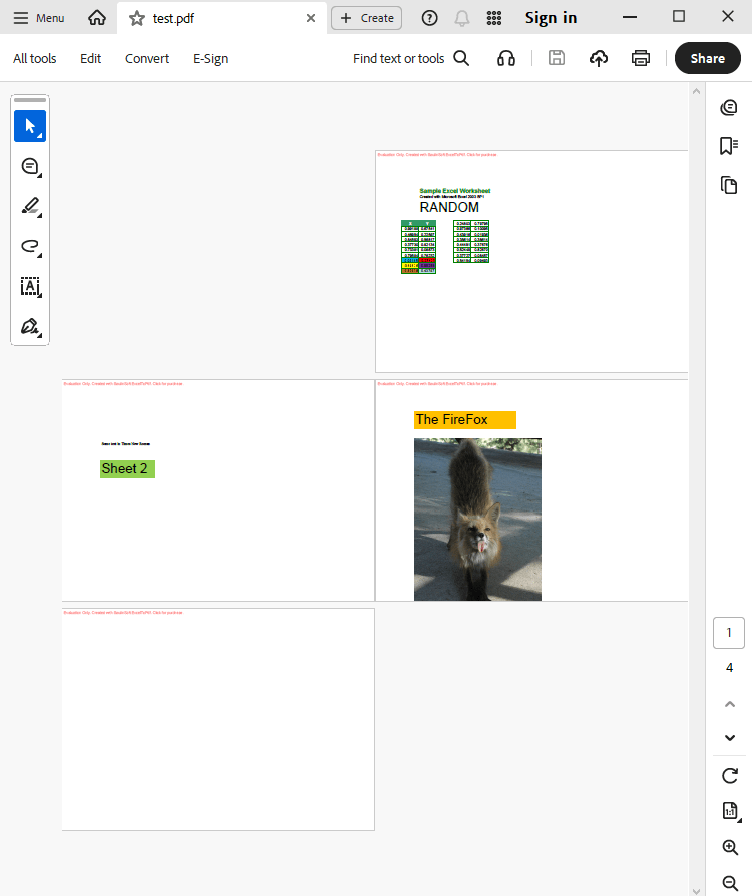Activate the Highlight text tool
752x896 pixels.
point(30,206)
